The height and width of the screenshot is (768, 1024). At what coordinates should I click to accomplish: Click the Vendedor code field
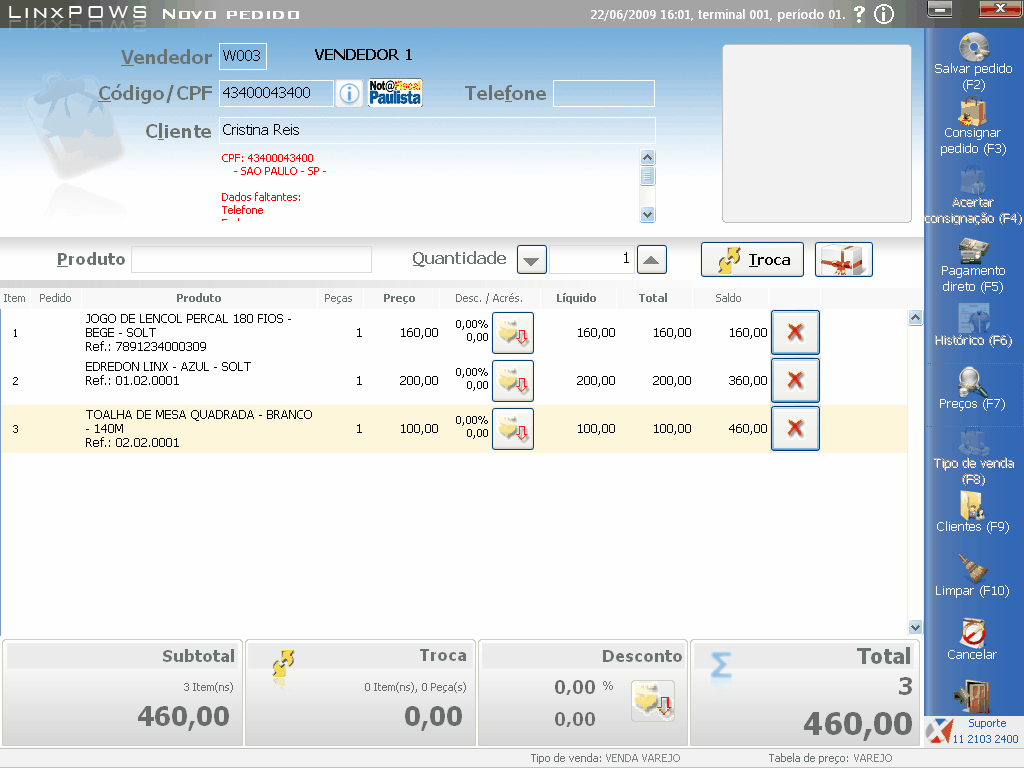[243, 56]
